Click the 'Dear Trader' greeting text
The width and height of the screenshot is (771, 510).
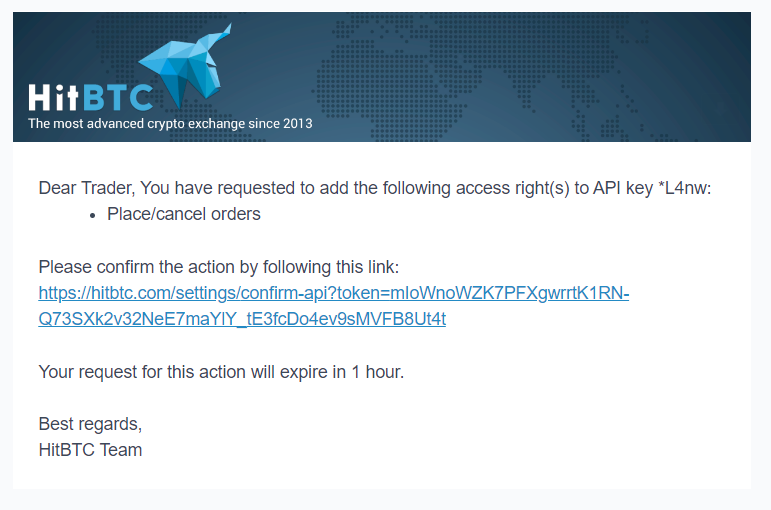pyautogui.click(x=86, y=188)
